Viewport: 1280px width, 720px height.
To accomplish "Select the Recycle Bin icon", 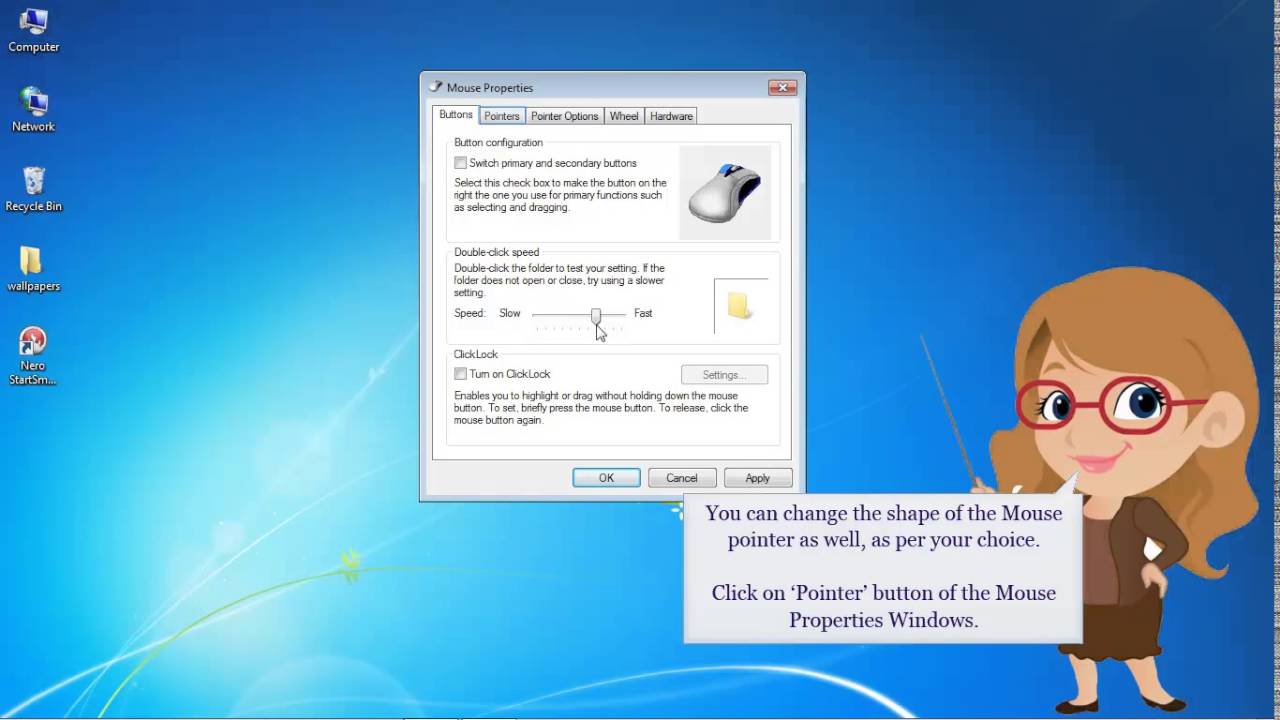I will [33, 190].
